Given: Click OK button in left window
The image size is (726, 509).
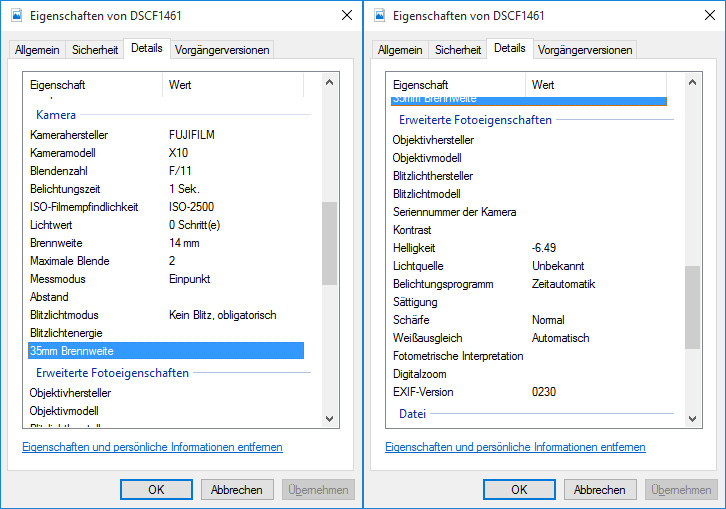Looking at the screenshot, I should (156, 490).
